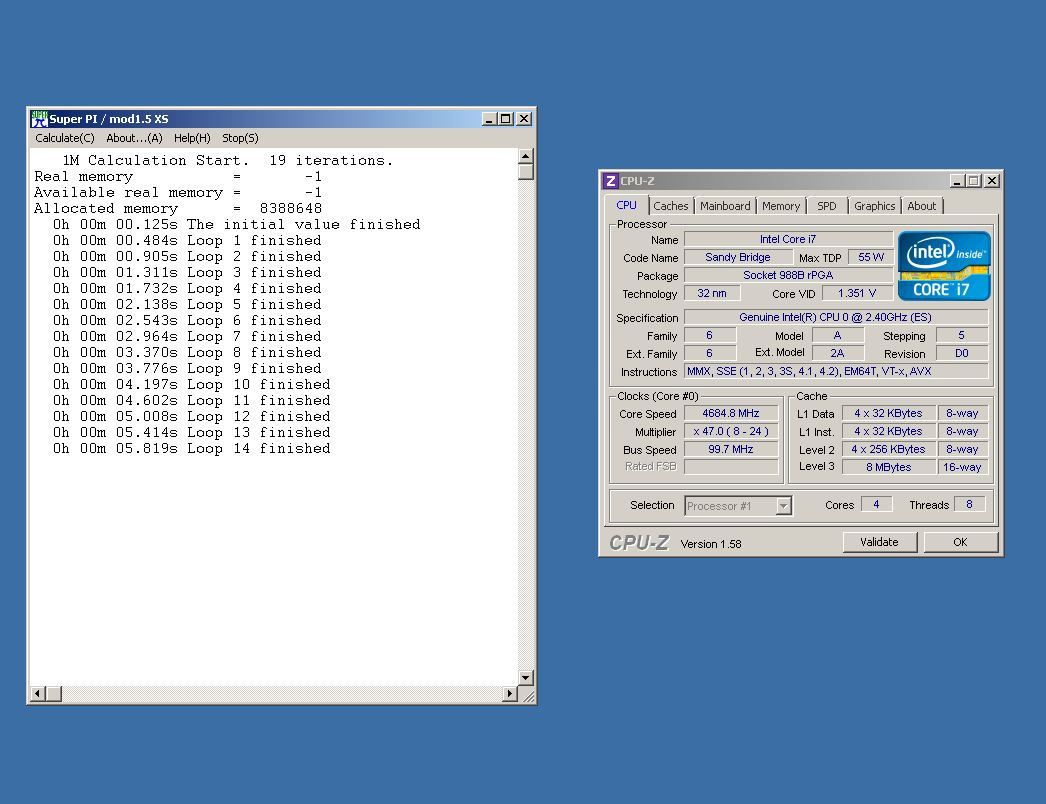This screenshot has height=804, width=1046.
Task: Click the Core Speed value 4684.8 MHz
Action: [x=730, y=413]
